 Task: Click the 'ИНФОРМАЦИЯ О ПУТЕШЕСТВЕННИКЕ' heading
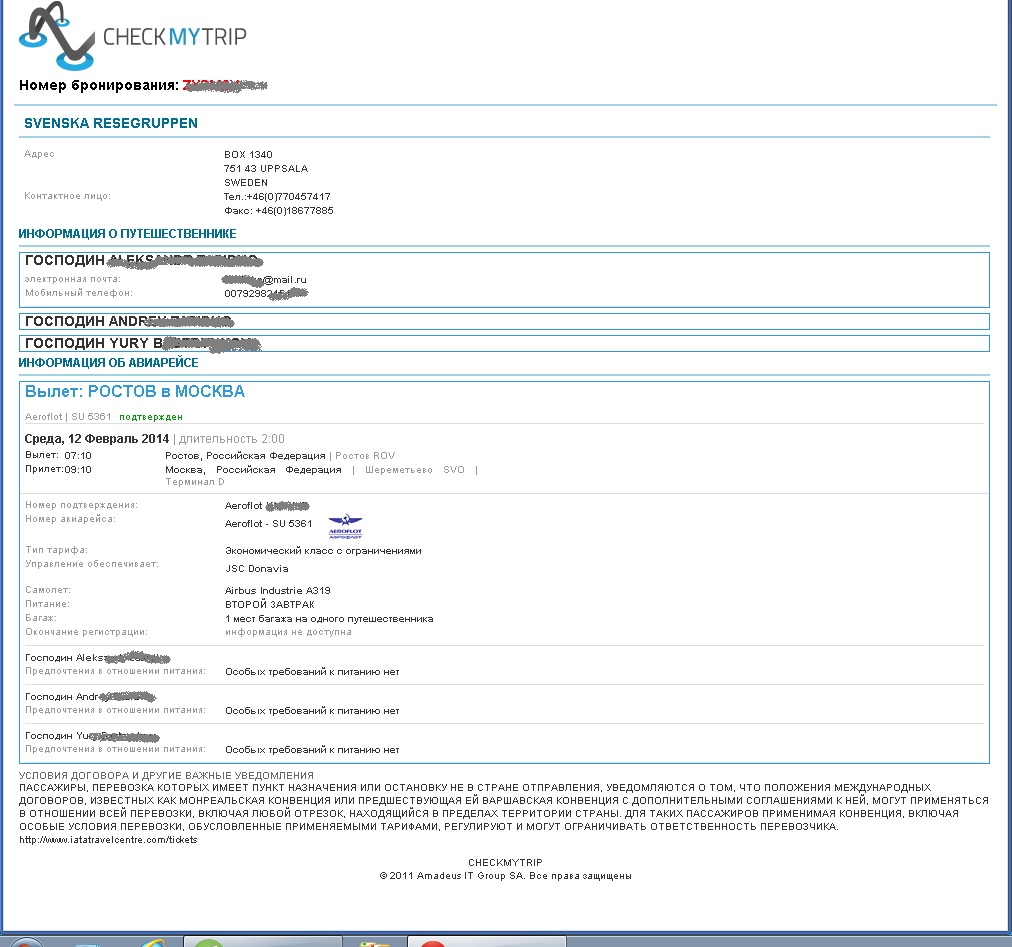(x=127, y=234)
